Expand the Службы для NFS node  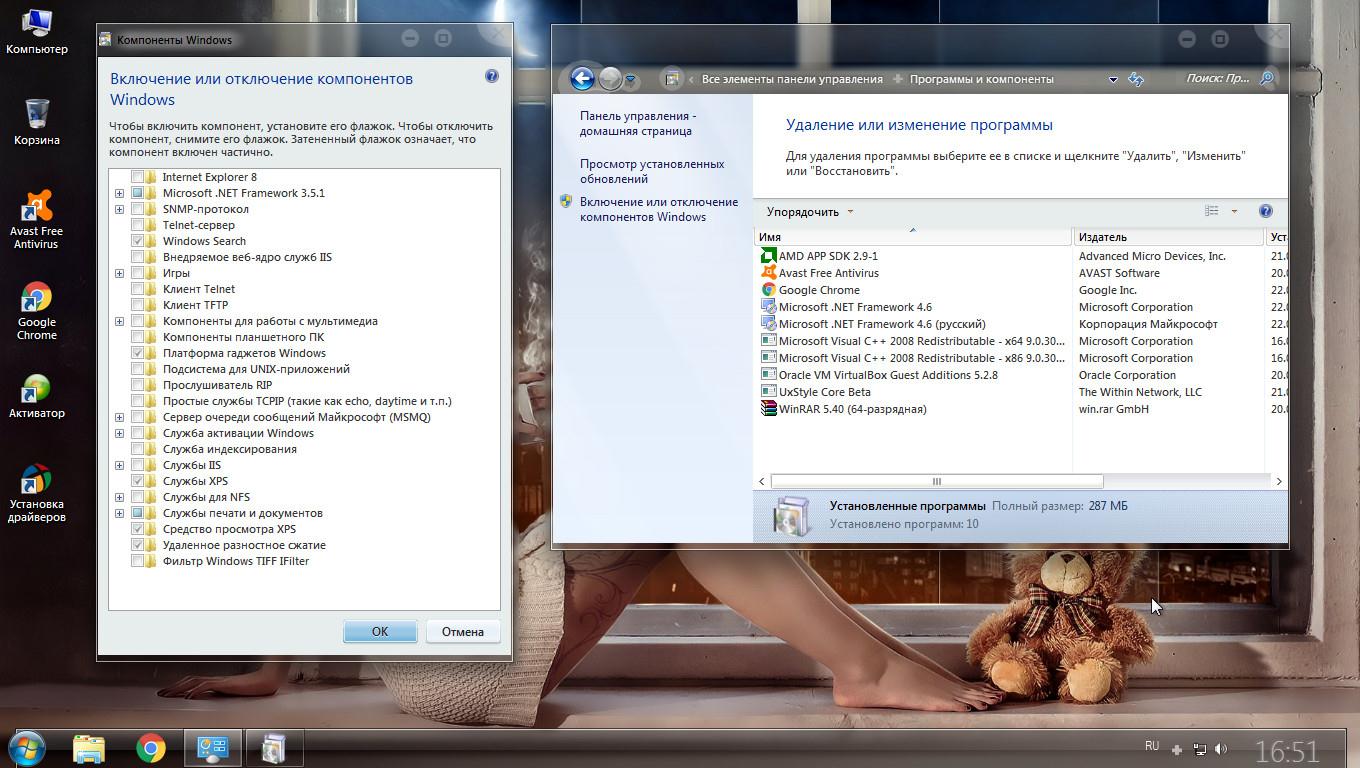(x=119, y=497)
